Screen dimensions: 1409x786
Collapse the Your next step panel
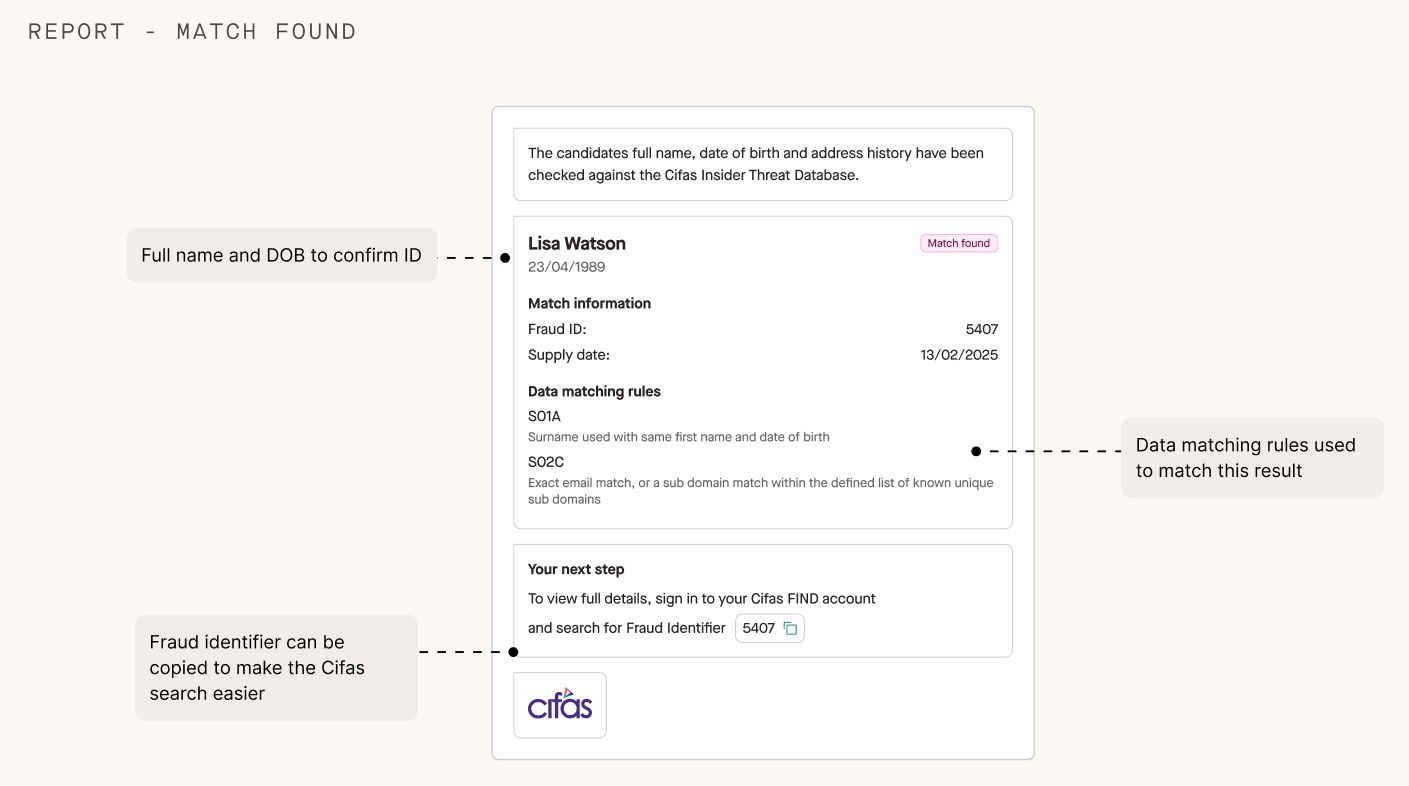[x=575, y=568]
